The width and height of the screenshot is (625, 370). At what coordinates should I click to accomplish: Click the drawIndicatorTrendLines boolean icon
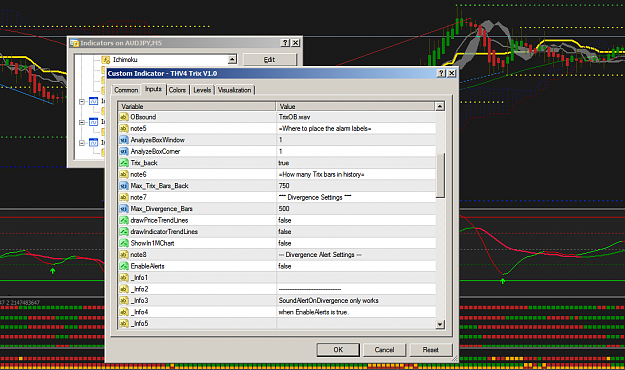[x=124, y=232]
